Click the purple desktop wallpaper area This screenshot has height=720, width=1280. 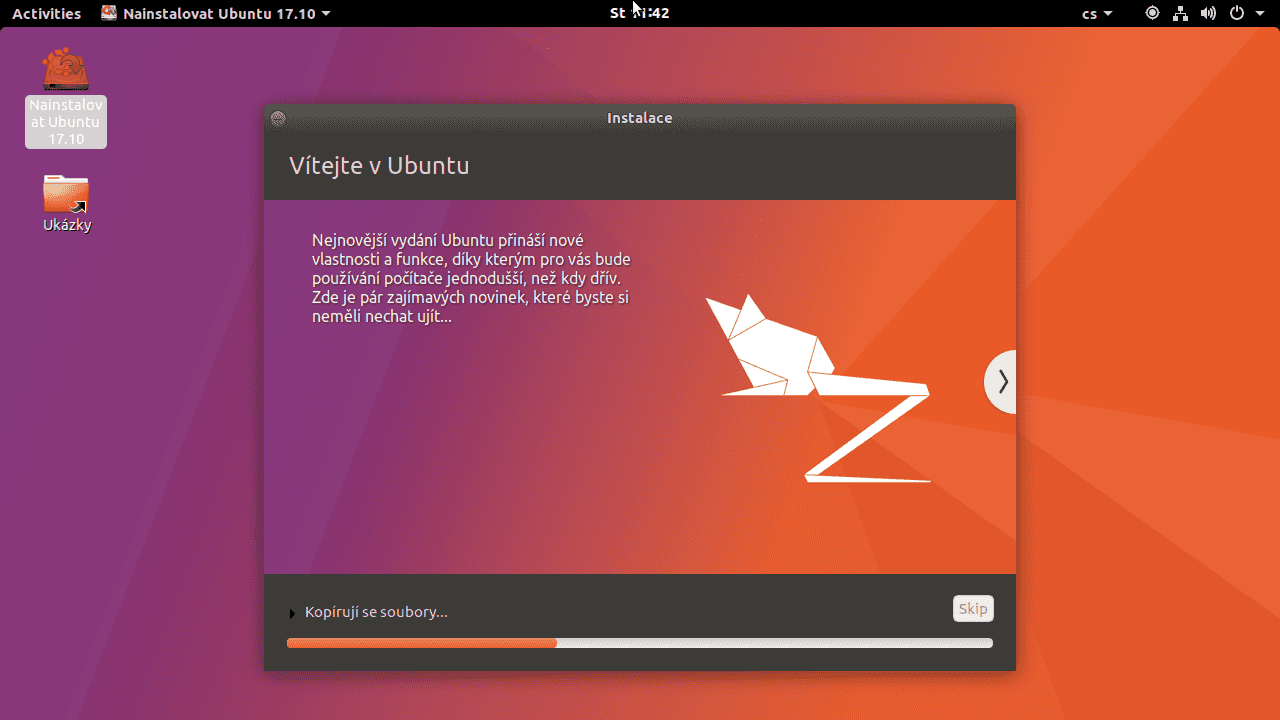pyautogui.click(x=130, y=450)
